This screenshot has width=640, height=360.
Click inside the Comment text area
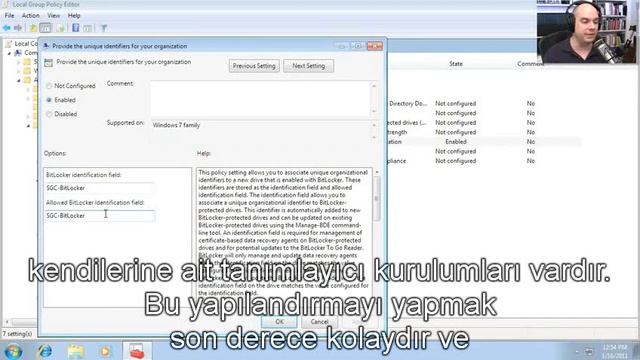(260, 99)
